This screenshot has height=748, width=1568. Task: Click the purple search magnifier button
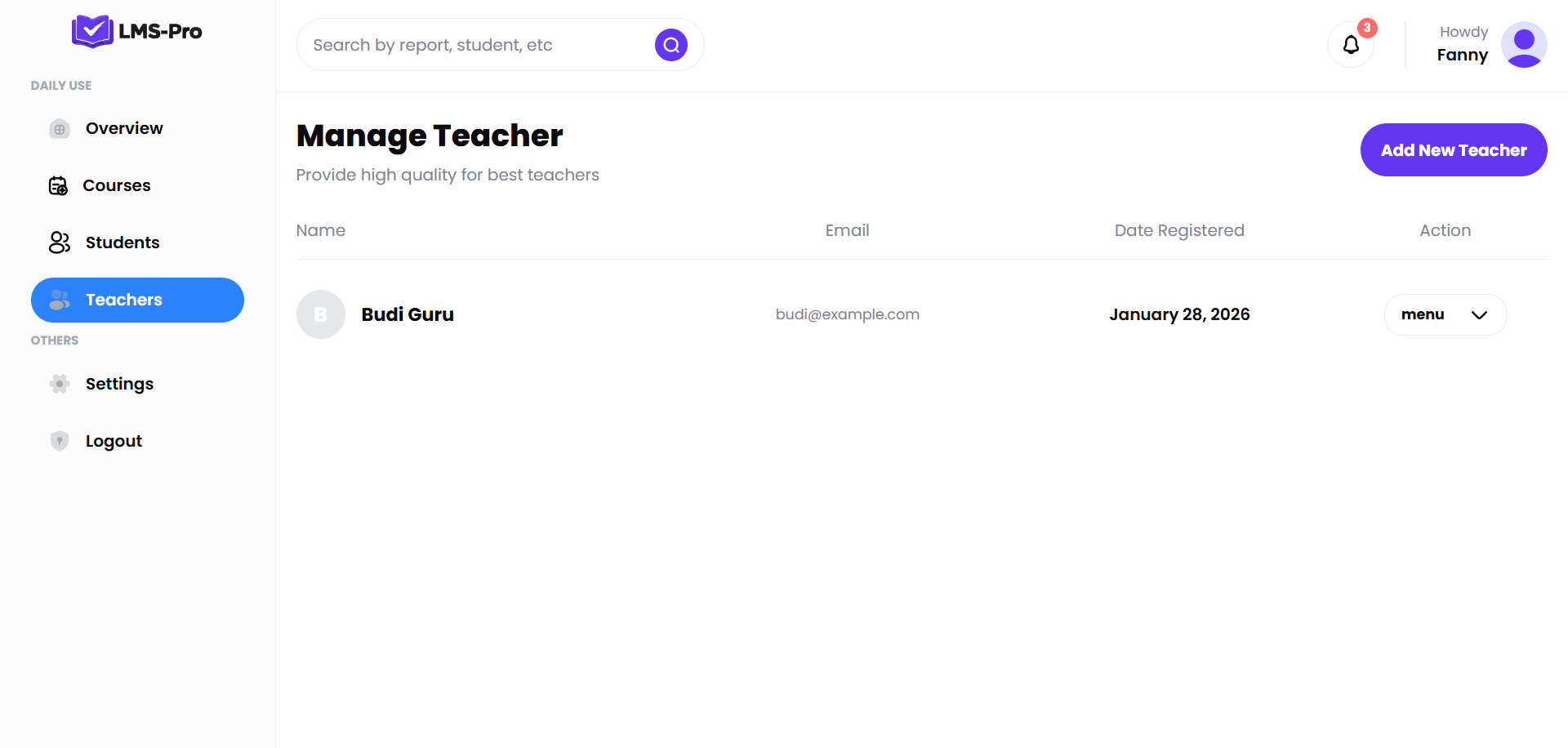(671, 45)
